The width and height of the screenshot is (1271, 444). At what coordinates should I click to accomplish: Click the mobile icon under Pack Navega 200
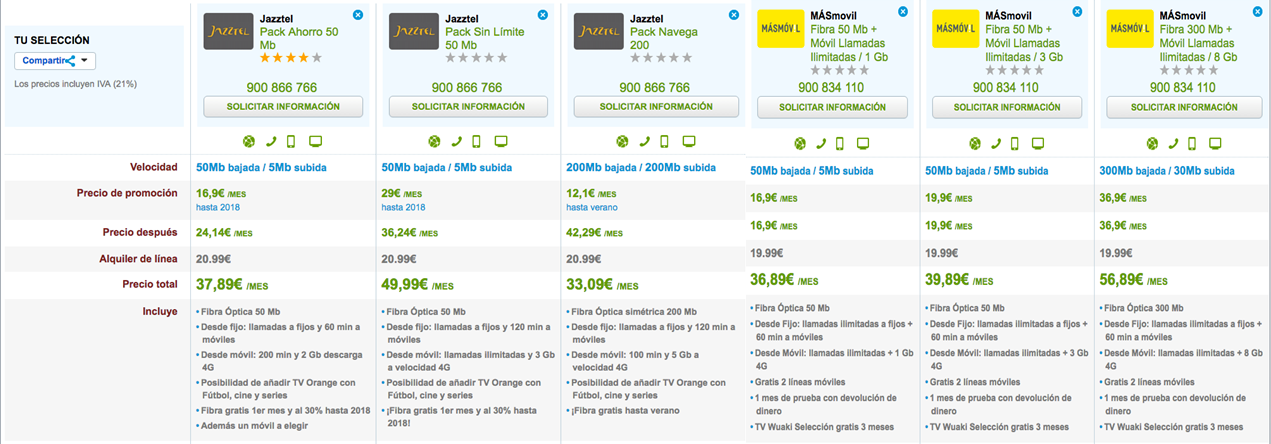pyautogui.click(x=664, y=141)
